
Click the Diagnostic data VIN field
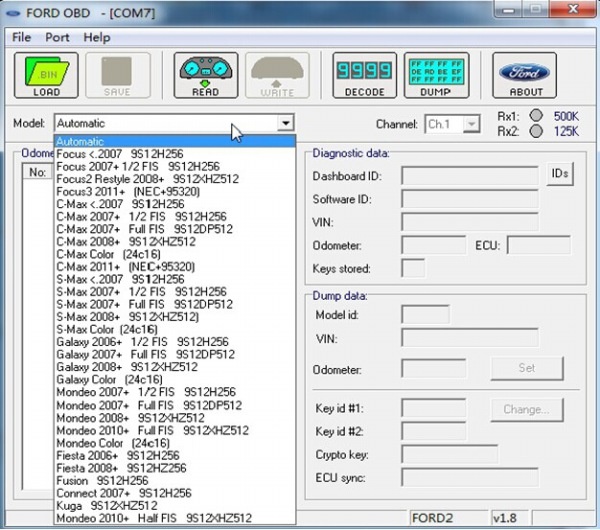click(x=470, y=222)
